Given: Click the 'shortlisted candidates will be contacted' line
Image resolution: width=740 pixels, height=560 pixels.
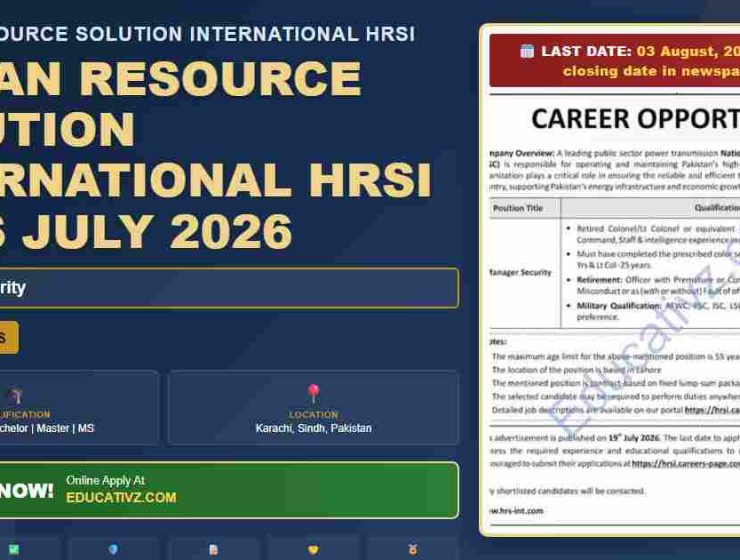Looking at the screenshot, I should click(570, 491).
